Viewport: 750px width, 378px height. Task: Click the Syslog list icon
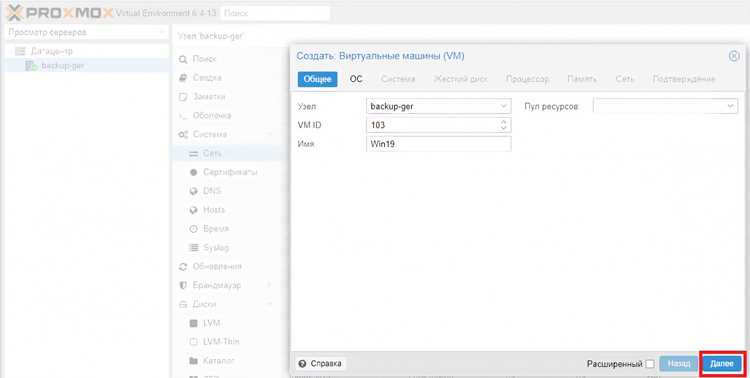193,248
